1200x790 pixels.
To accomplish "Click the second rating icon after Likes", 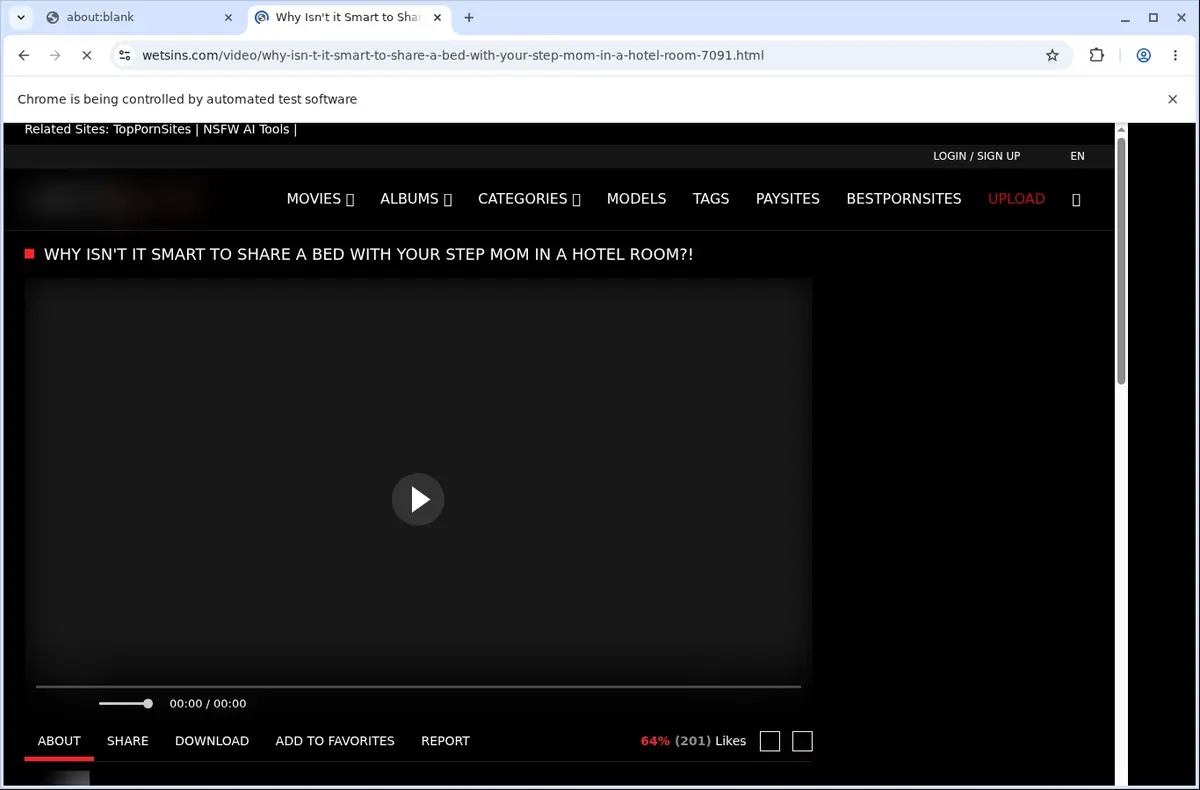I will (x=802, y=741).
